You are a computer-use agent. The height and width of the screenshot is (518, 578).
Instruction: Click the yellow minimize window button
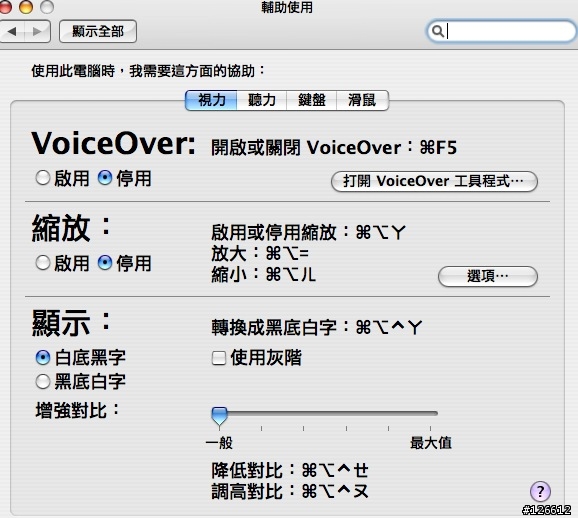[26, 7]
